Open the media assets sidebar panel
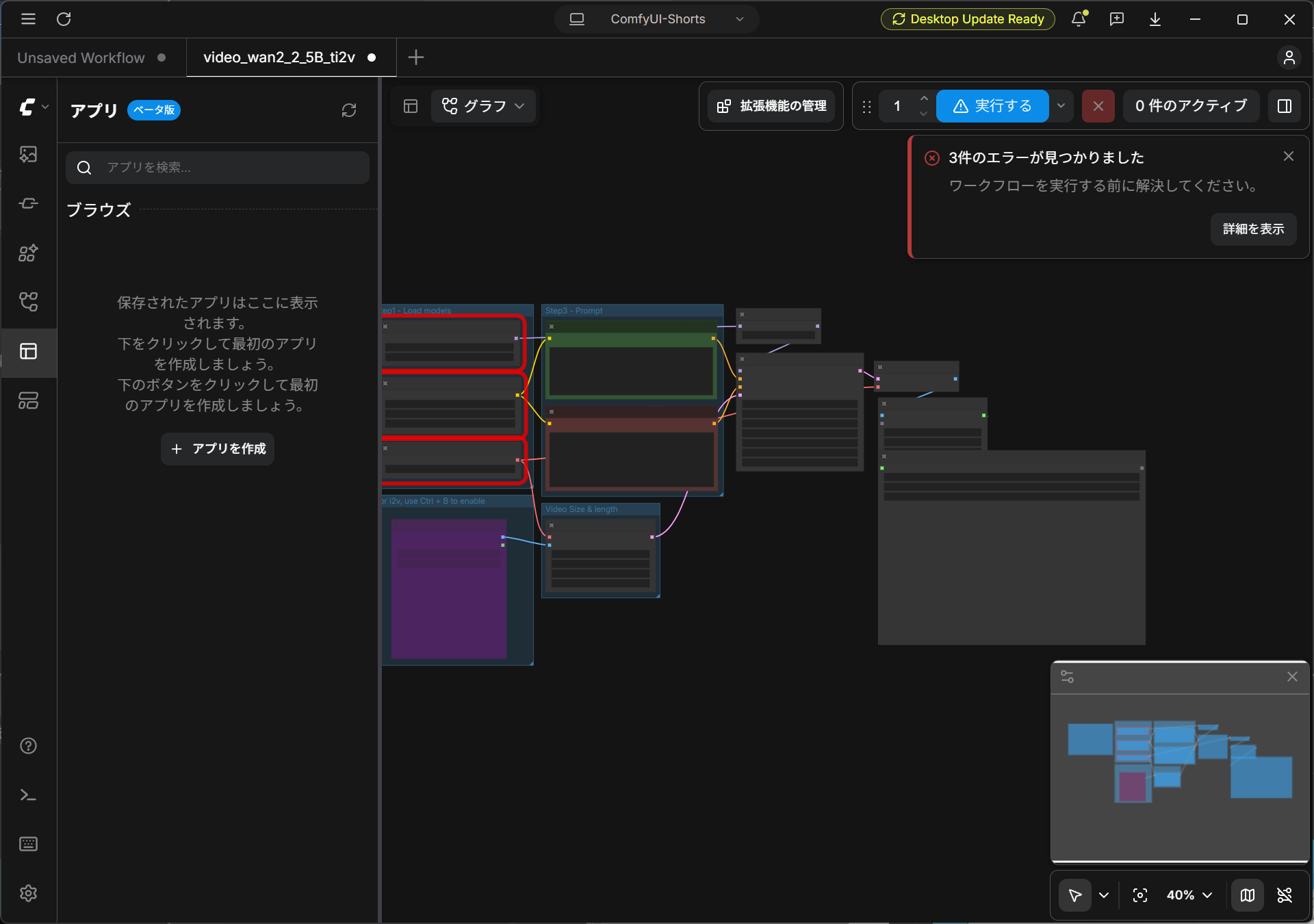Viewport: 1314px width, 924px height. point(28,154)
